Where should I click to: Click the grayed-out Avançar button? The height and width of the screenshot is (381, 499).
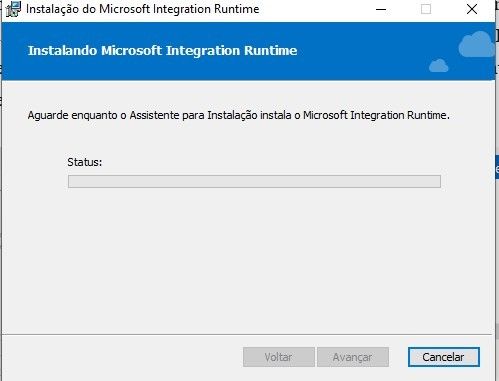(353, 357)
